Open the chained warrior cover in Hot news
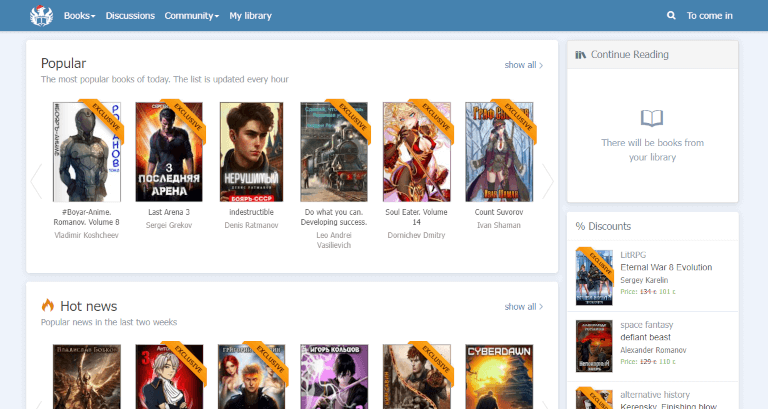This screenshot has width=768, height=409. click(x=417, y=377)
